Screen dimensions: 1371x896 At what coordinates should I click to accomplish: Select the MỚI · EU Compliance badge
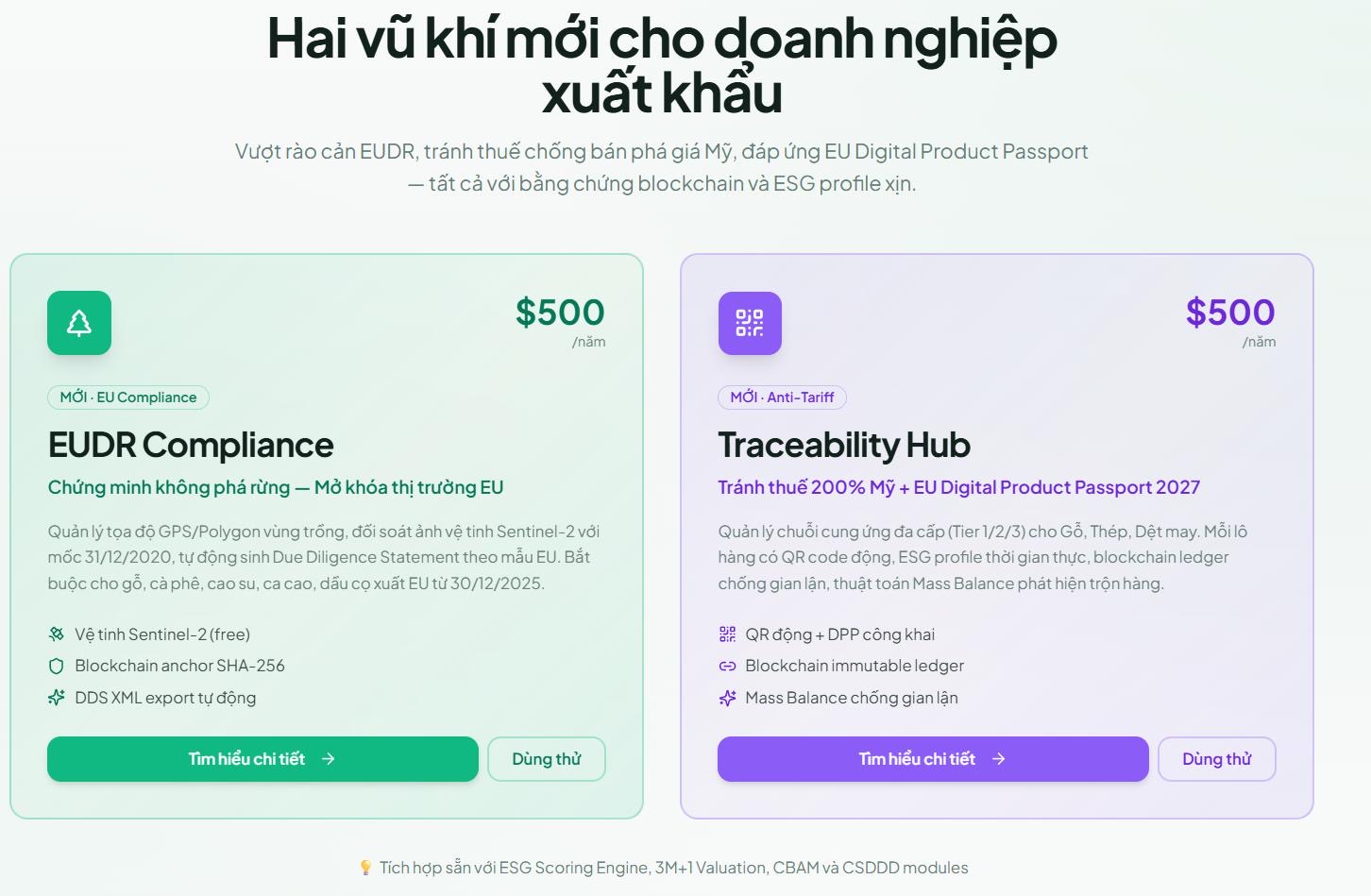(127, 397)
